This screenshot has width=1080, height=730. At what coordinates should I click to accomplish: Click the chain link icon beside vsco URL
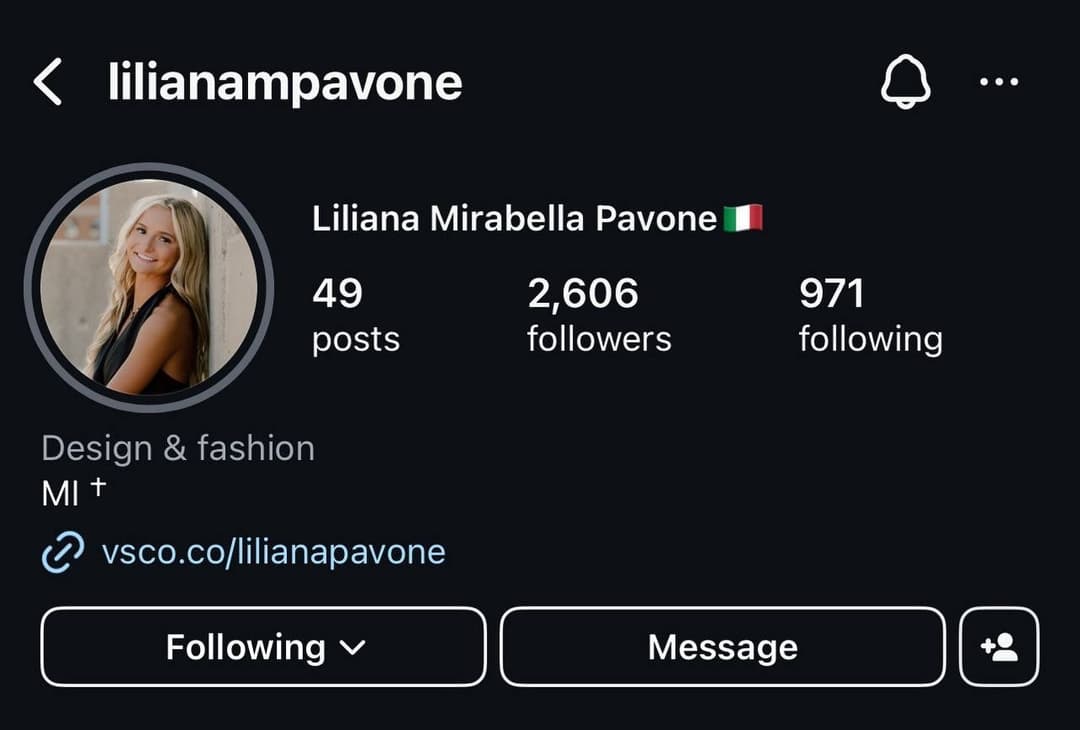[x=63, y=552]
